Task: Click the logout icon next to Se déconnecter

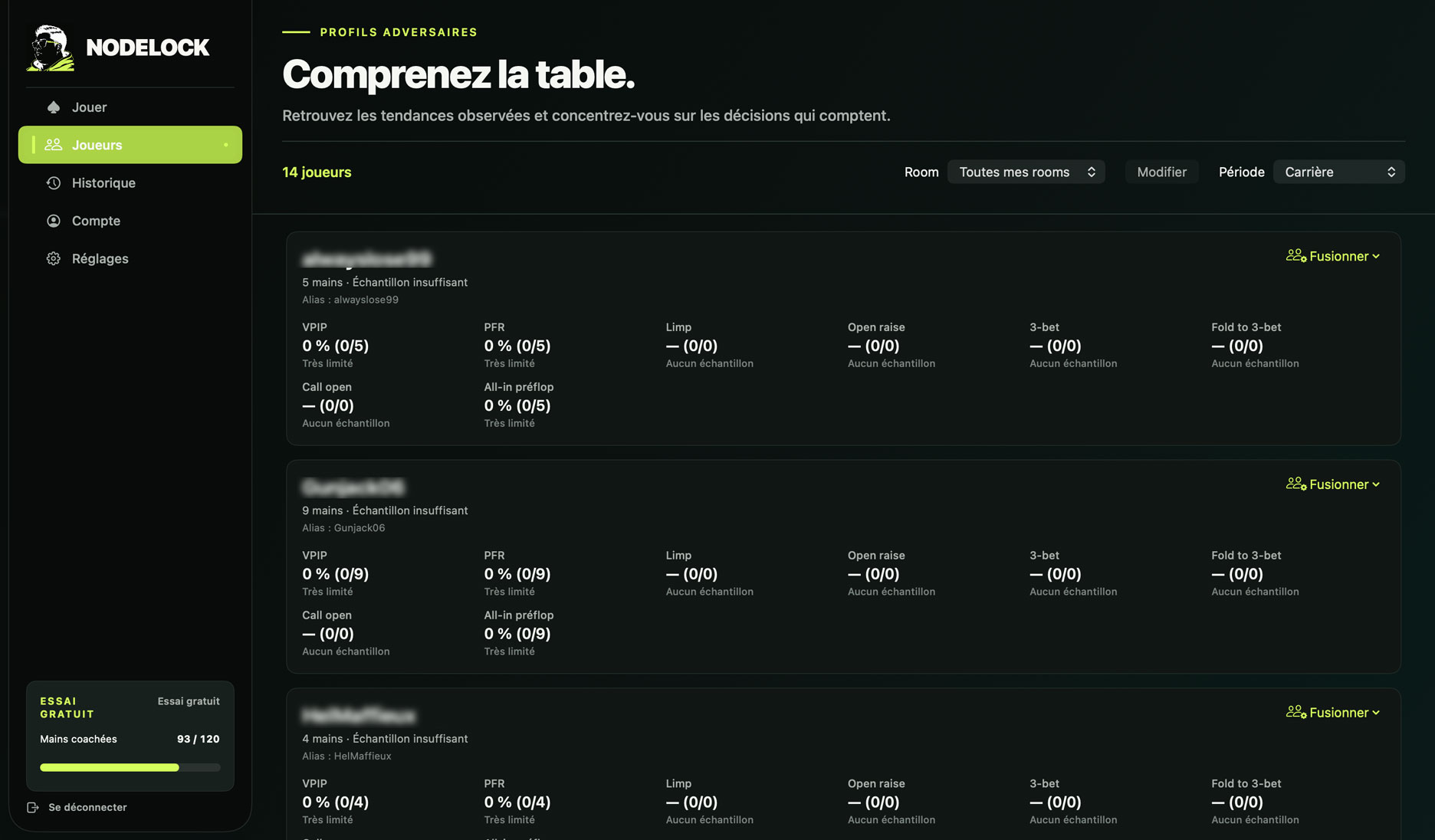Action: pyautogui.click(x=33, y=807)
